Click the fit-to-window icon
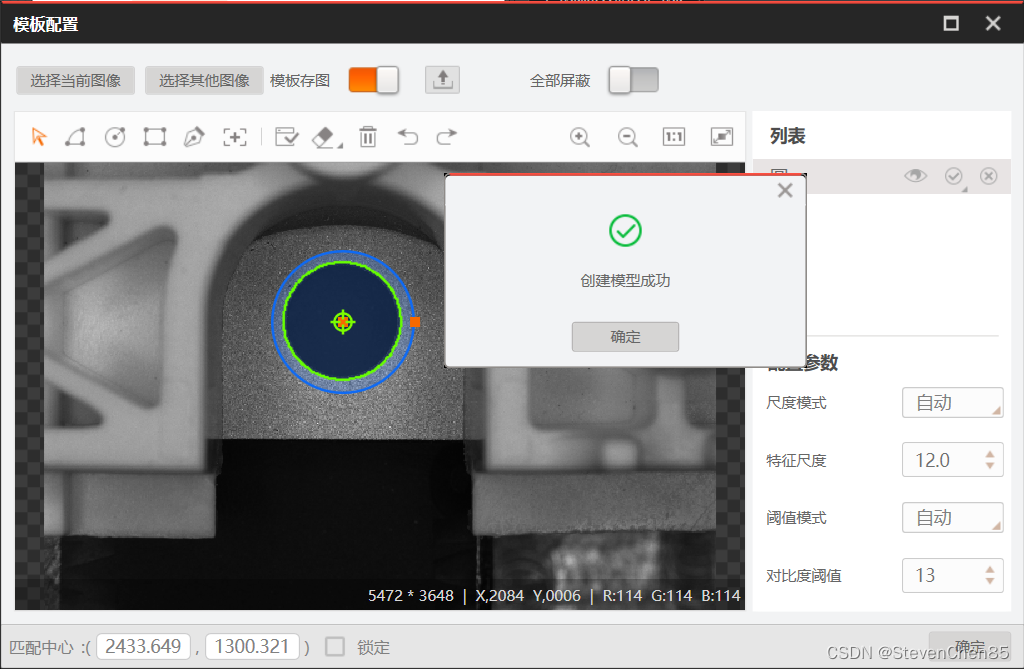Screen dimensions: 1024x669 721,137
